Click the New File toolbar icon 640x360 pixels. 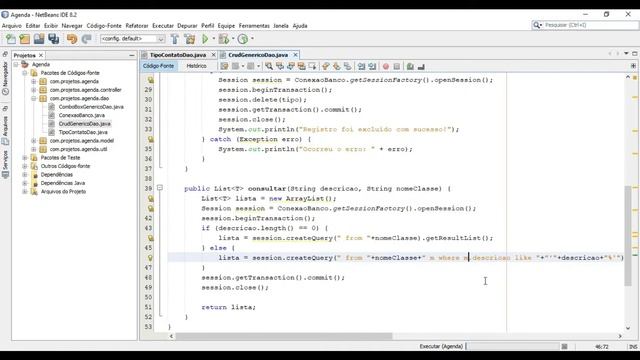tap(11, 39)
